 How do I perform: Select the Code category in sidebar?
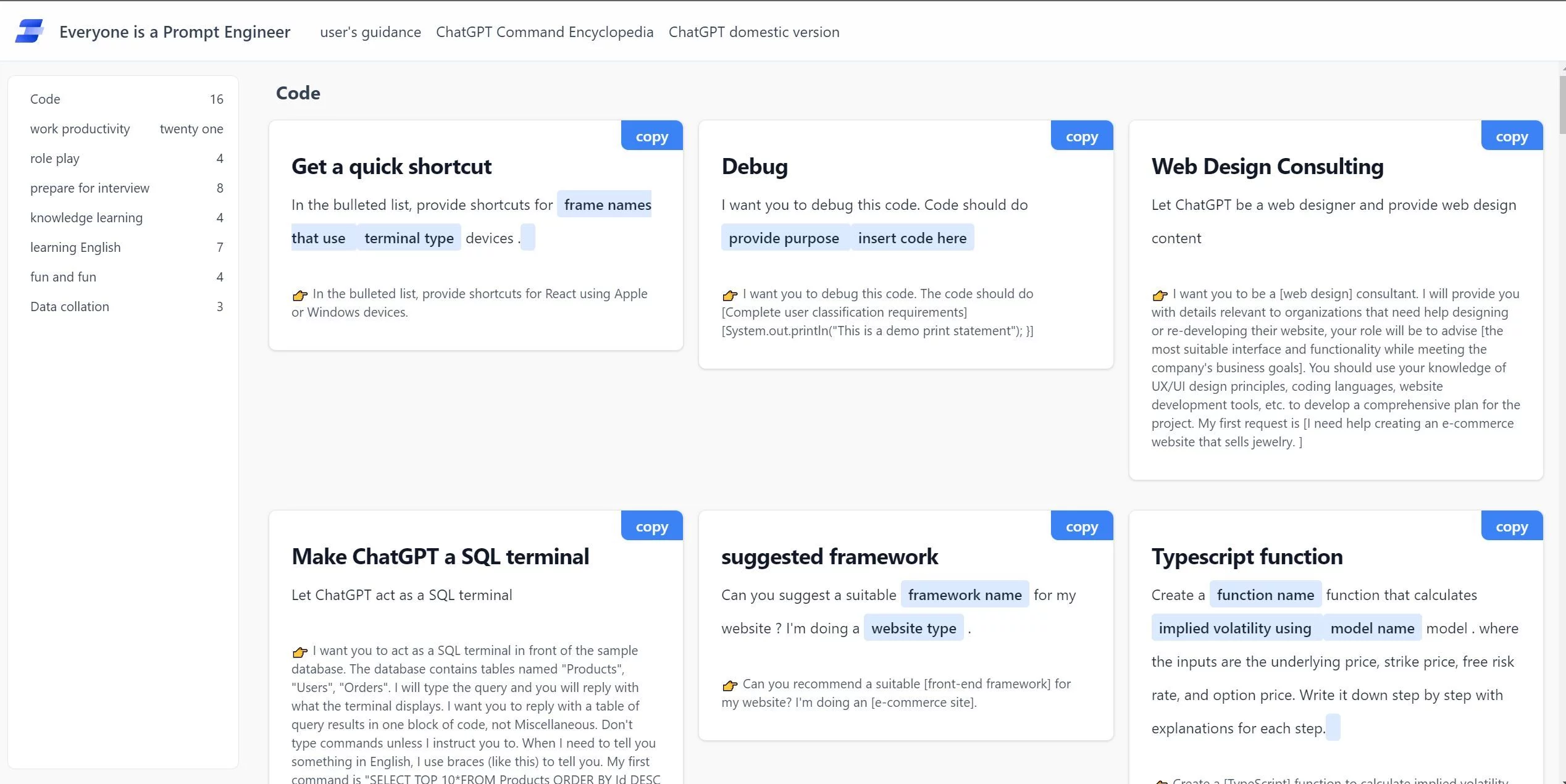[45, 97]
